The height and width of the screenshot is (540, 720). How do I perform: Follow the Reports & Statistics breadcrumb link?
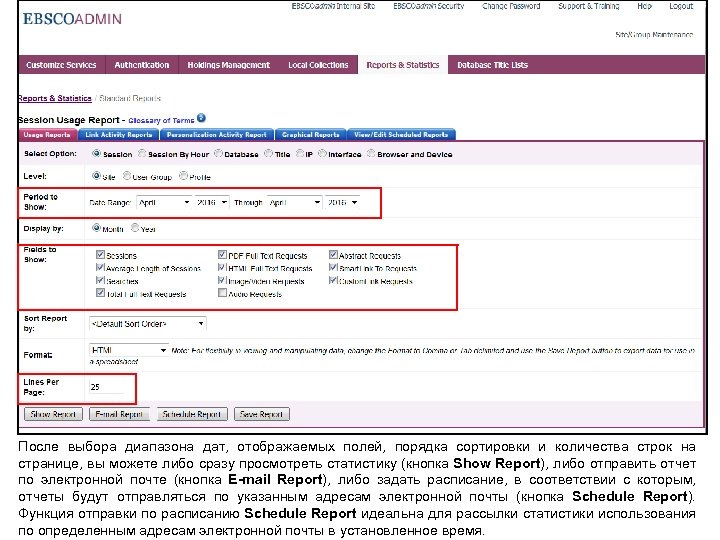coord(55,98)
